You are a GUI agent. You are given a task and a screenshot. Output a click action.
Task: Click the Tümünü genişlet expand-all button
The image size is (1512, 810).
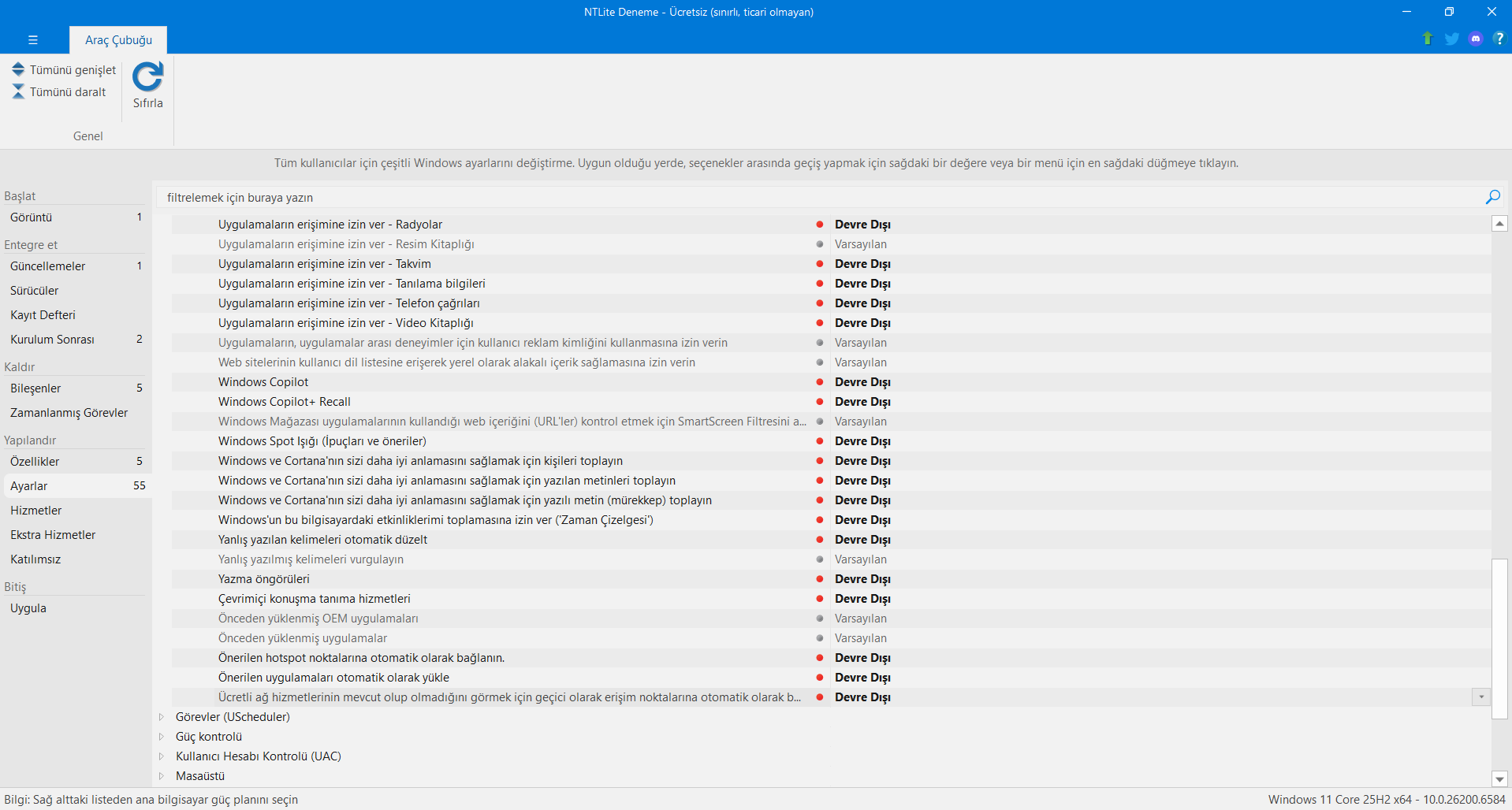pos(64,70)
